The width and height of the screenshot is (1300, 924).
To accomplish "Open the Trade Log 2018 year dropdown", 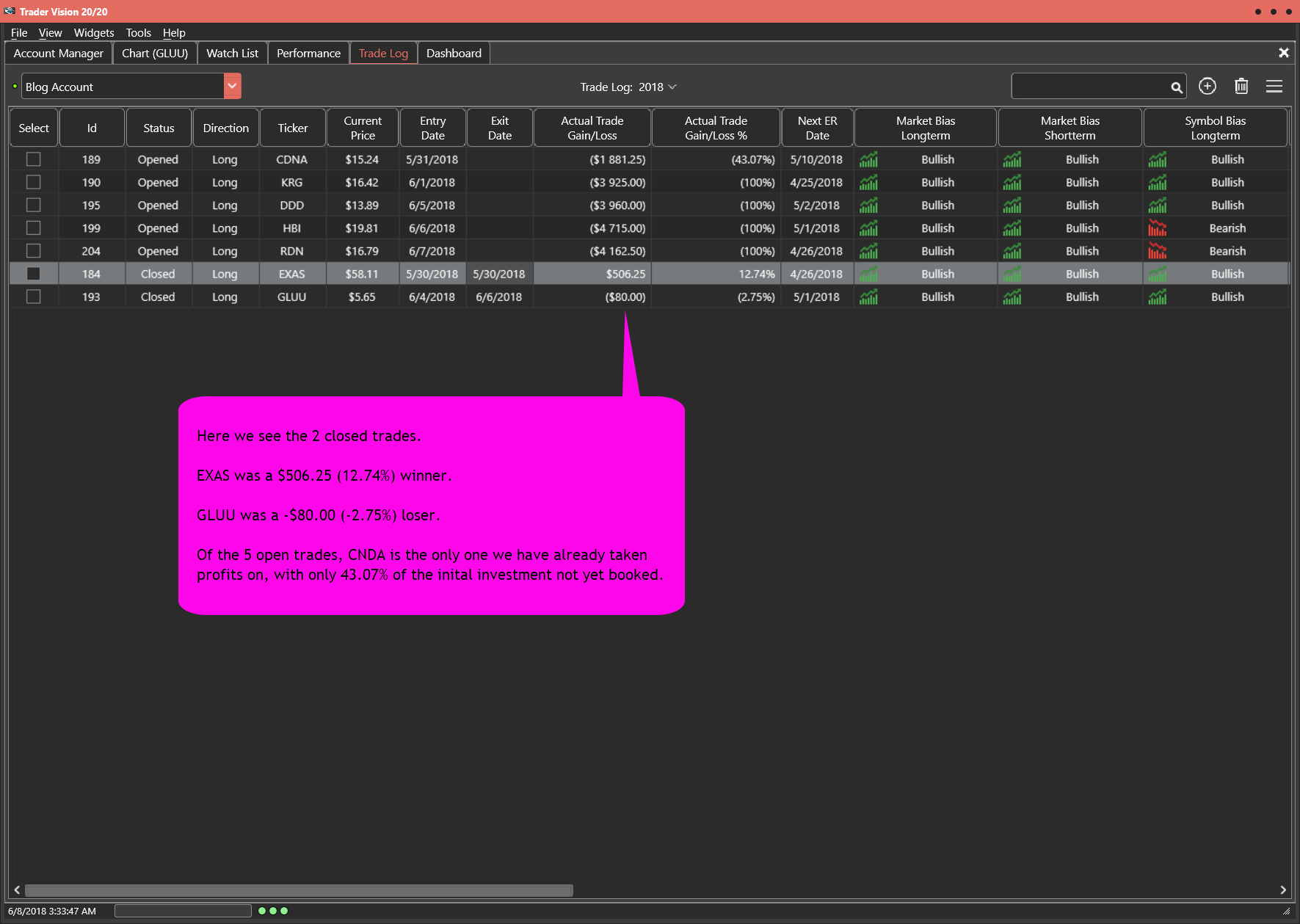I will (658, 87).
